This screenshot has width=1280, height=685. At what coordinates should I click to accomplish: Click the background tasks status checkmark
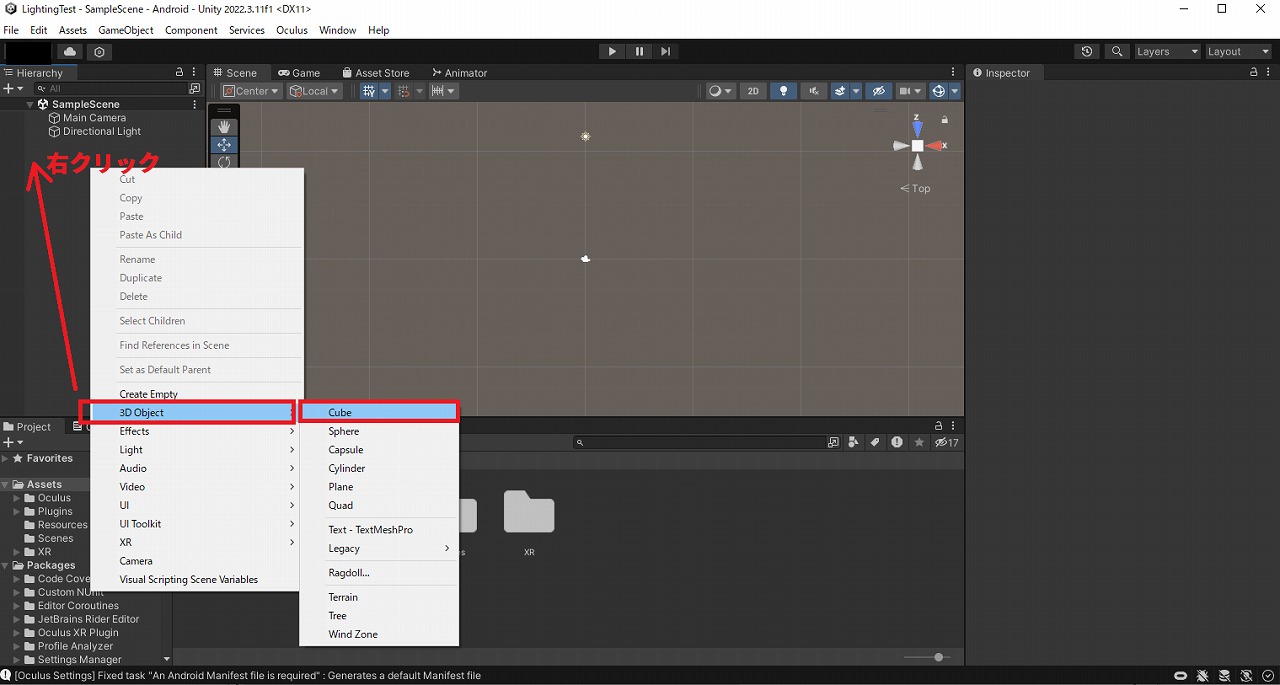(x=1268, y=676)
